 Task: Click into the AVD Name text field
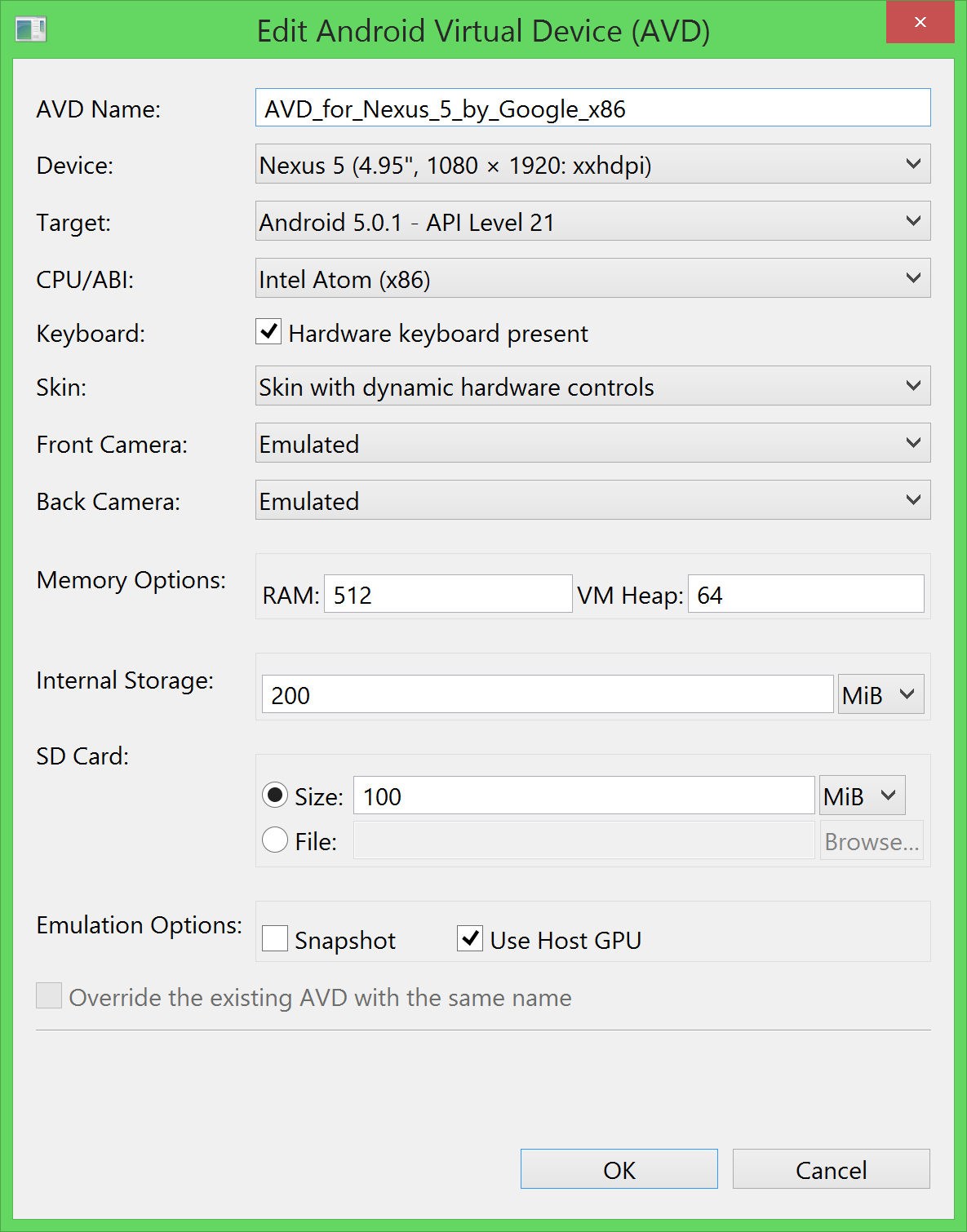(x=592, y=109)
